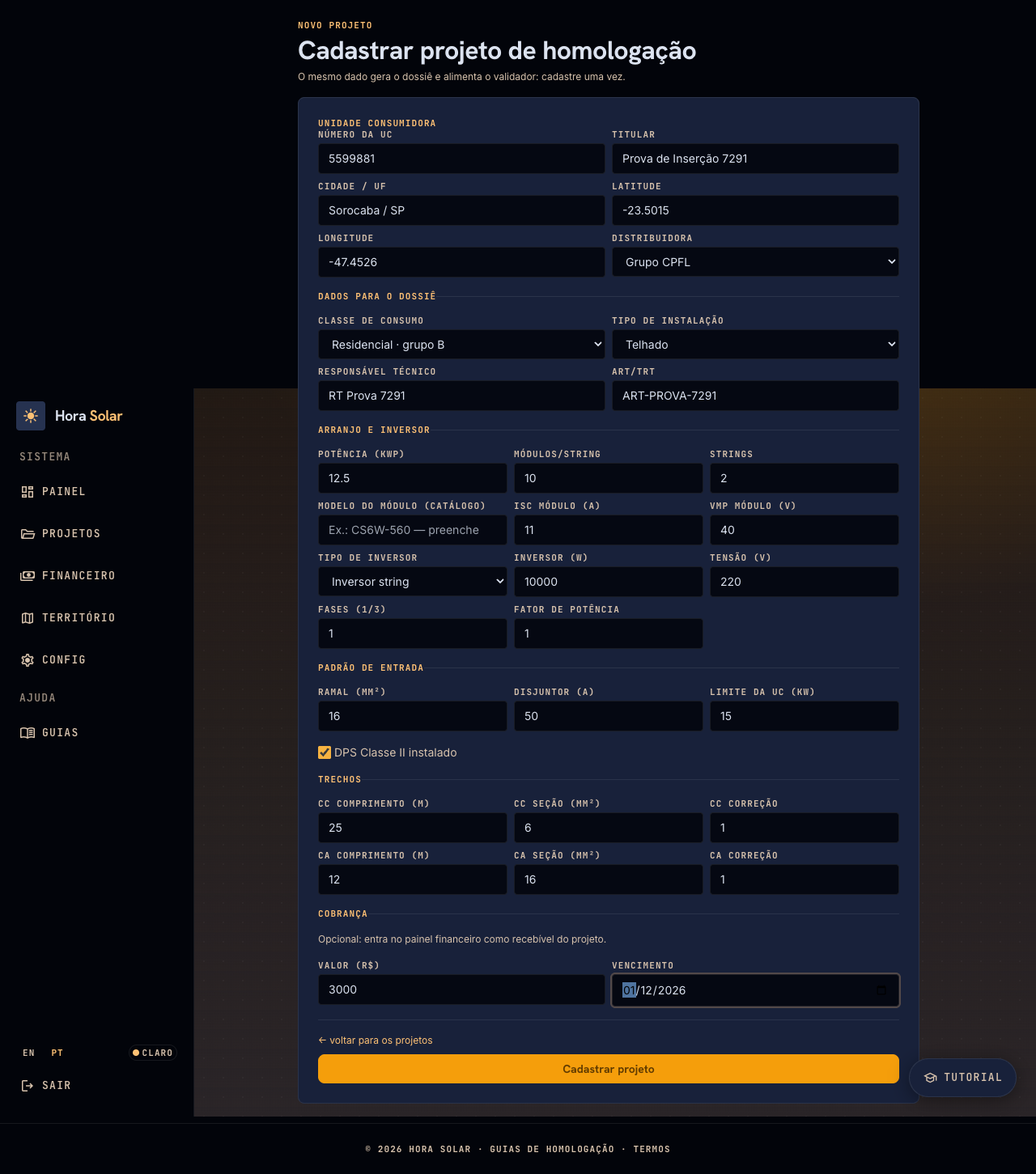Click the Titular input field
The height and width of the screenshot is (1174, 1036).
point(755,159)
